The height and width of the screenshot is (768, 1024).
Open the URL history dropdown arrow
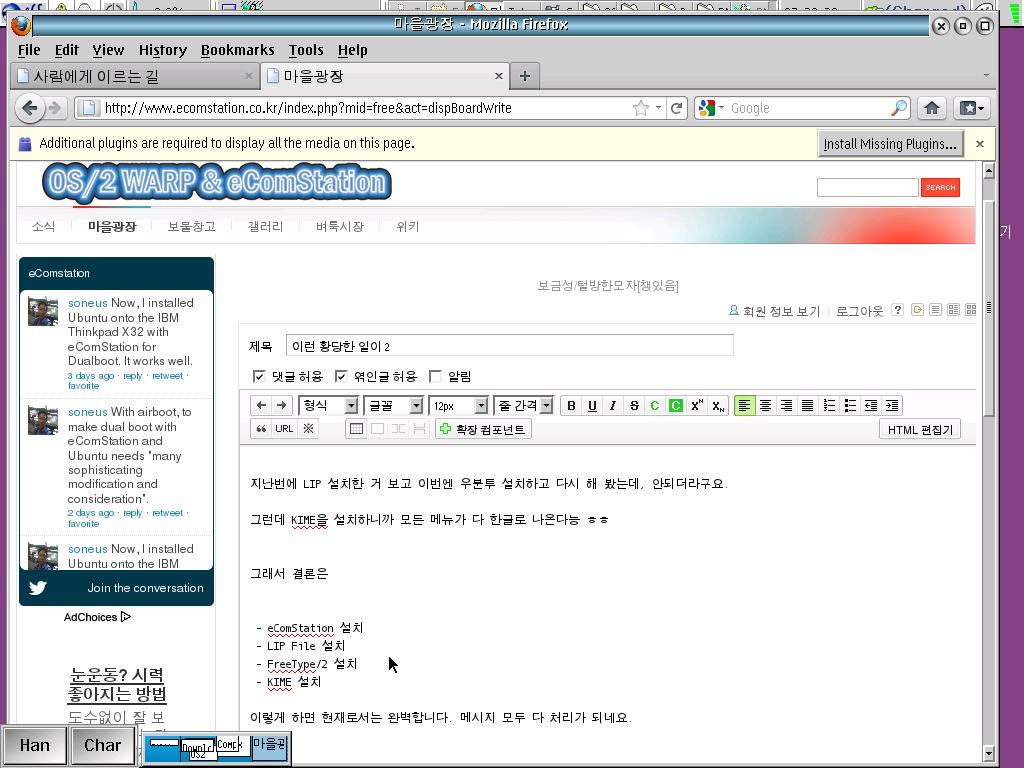658,108
